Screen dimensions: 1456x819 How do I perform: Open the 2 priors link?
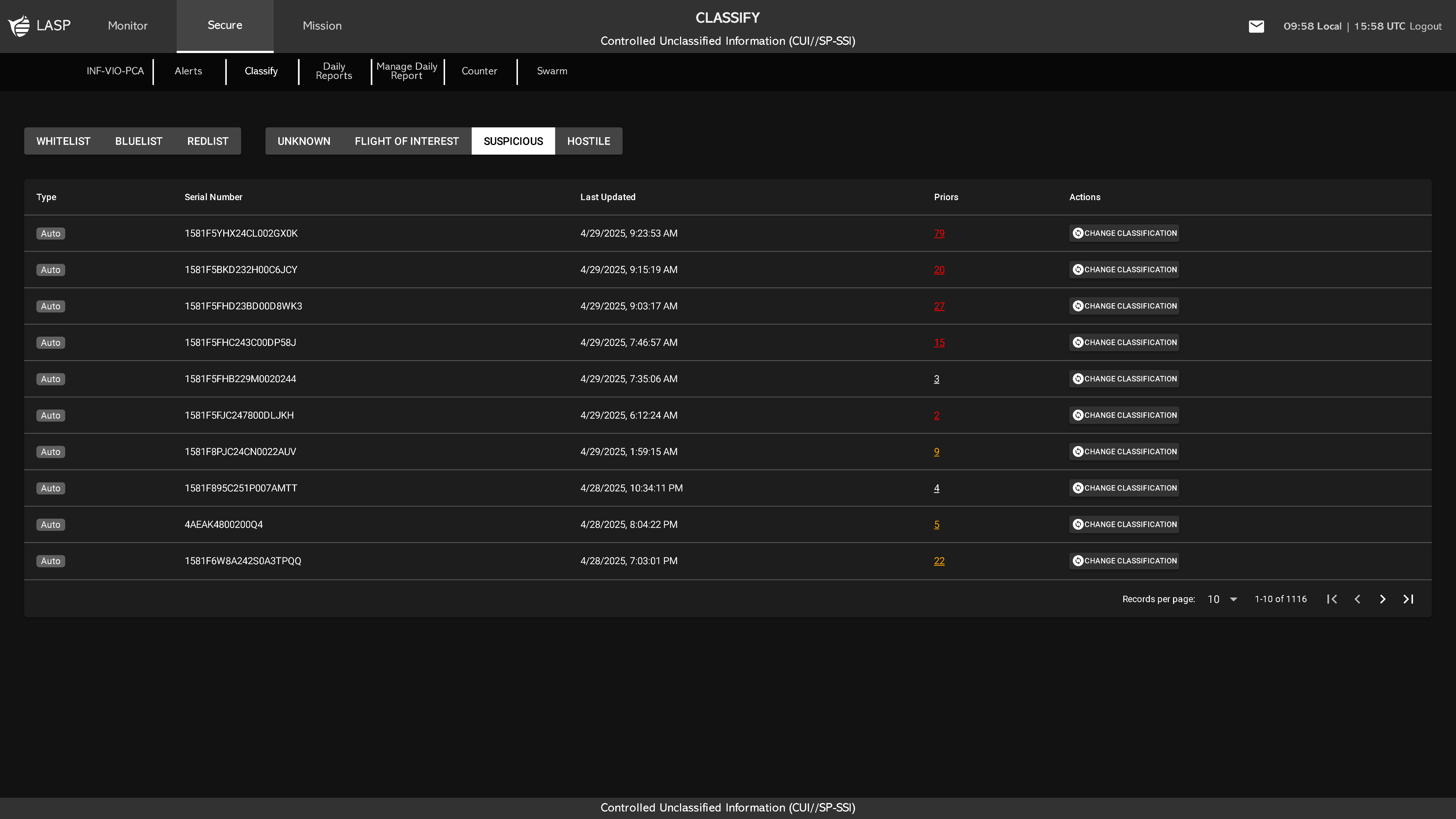937,416
